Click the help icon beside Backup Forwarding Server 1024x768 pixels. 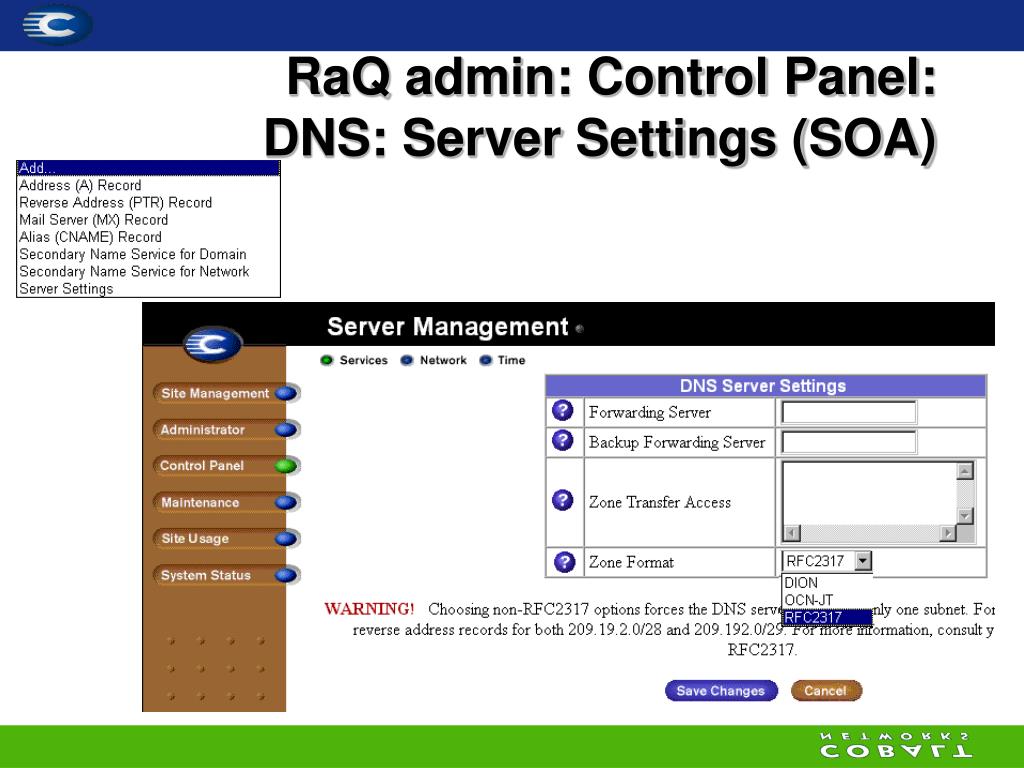562,440
